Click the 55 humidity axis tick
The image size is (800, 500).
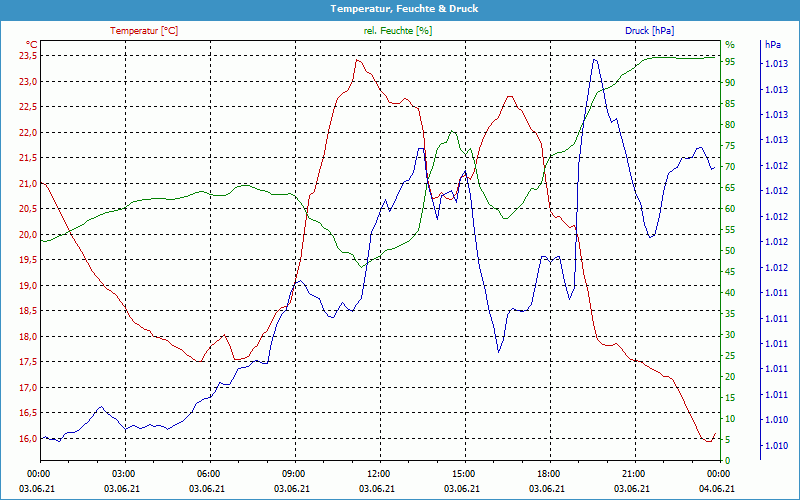point(730,230)
